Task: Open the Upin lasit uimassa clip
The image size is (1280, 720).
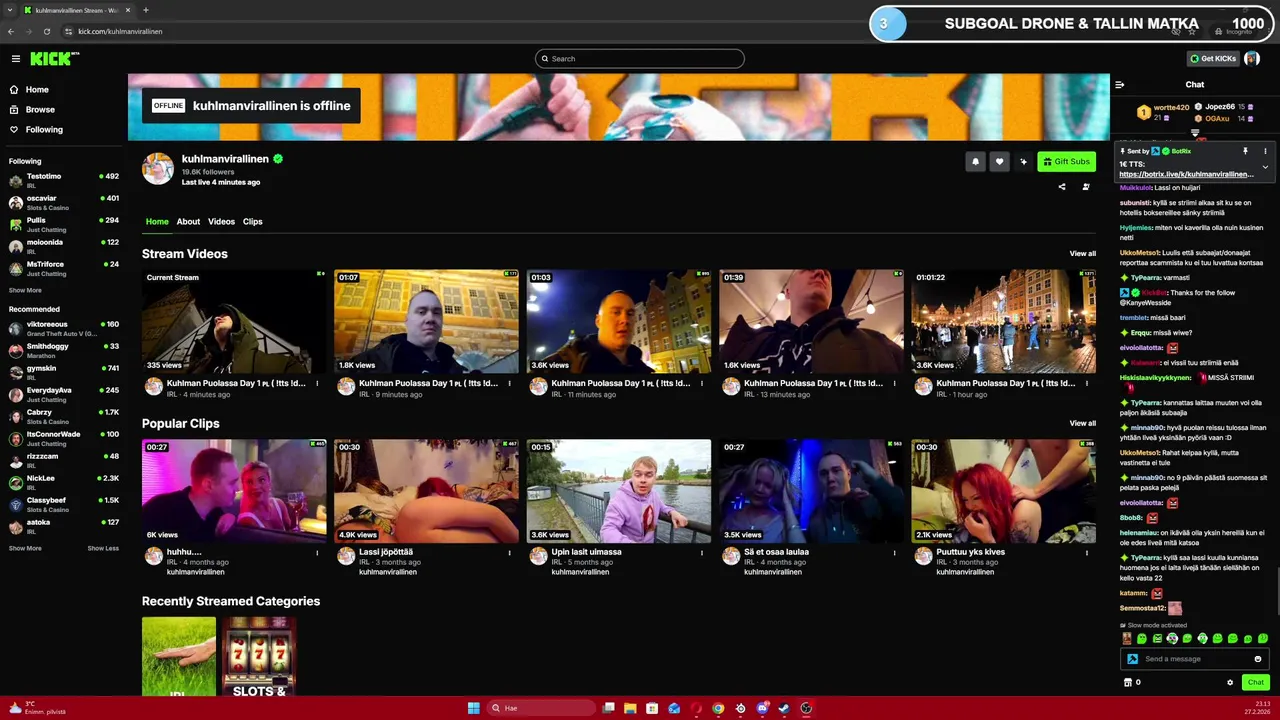Action: pyautogui.click(x=618, y=491)
